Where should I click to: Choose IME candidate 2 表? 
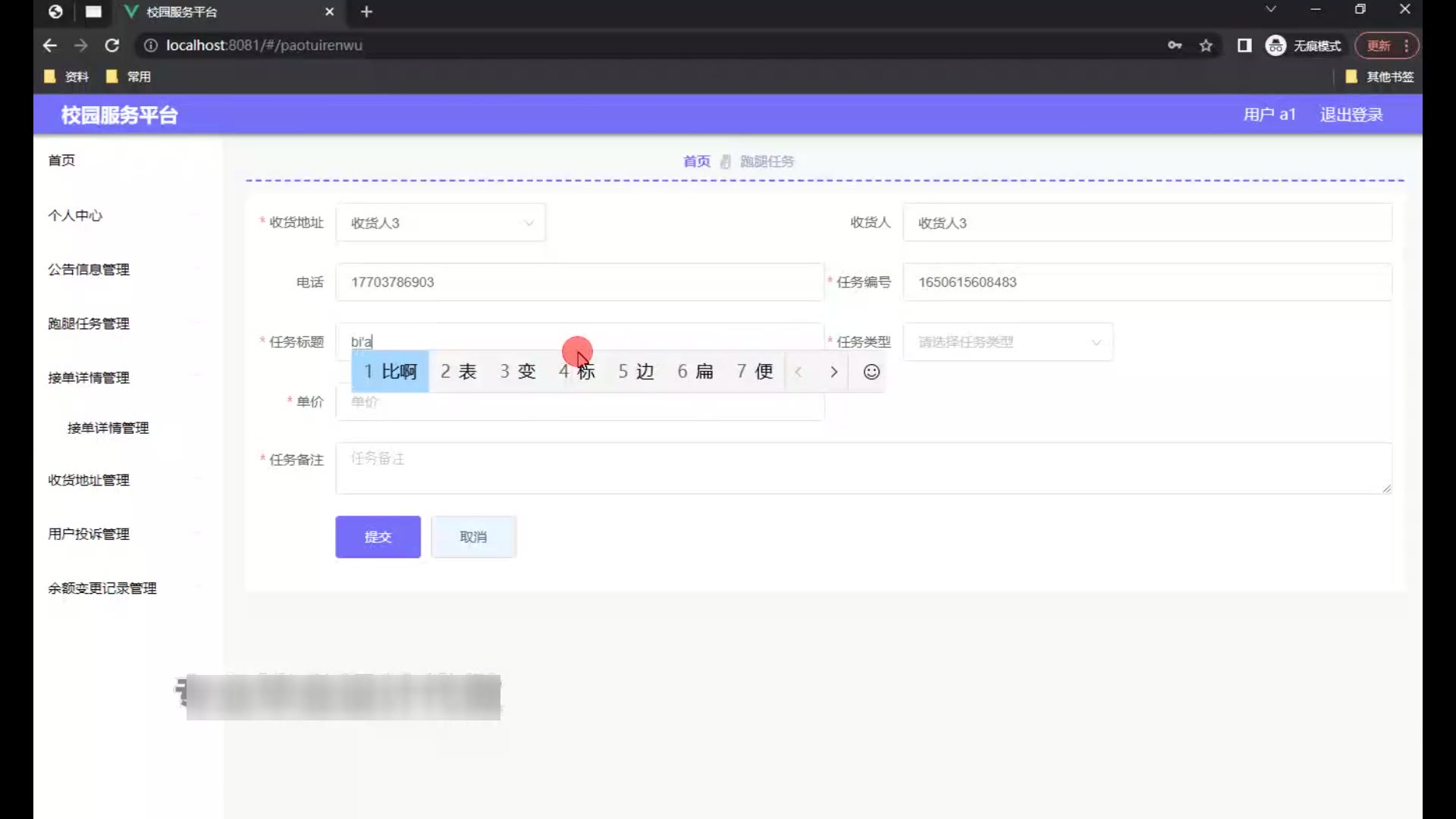click(x=459, y=372)
